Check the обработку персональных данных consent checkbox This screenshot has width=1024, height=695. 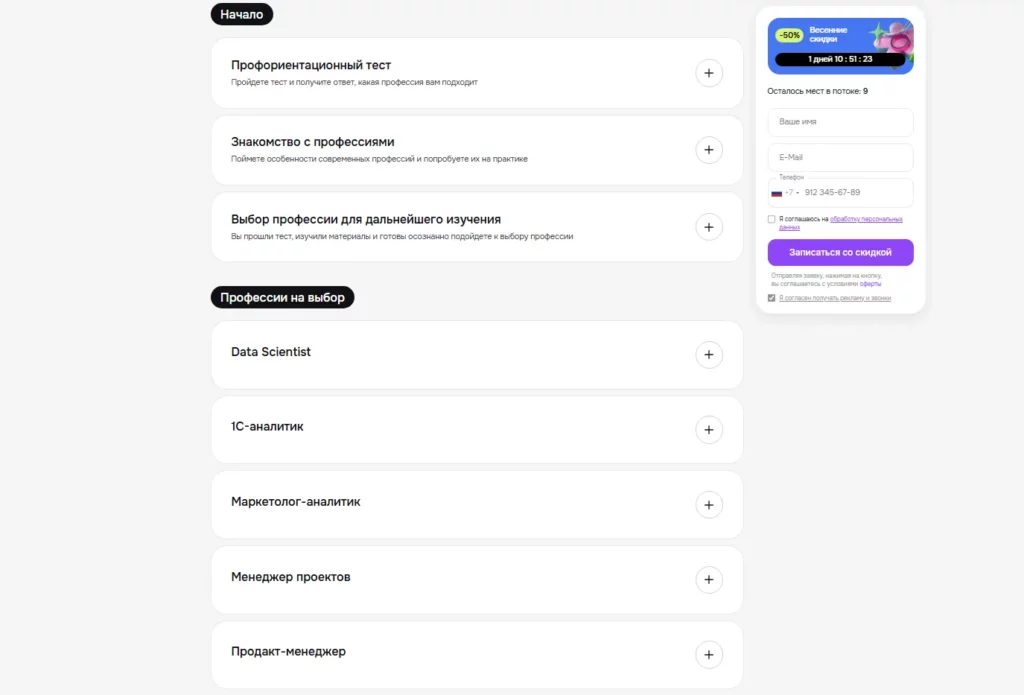tap(772, 219)
